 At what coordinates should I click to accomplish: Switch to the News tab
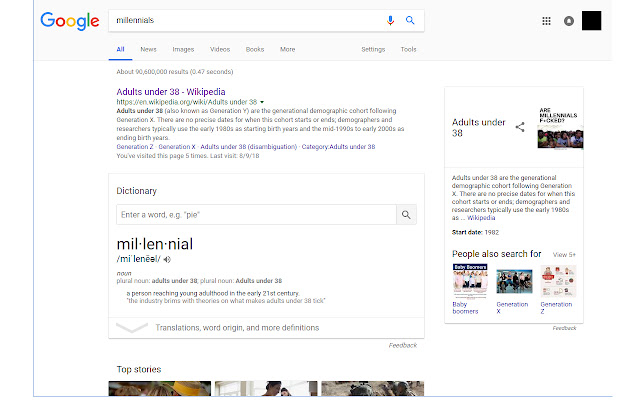click(x=148, y=49)
